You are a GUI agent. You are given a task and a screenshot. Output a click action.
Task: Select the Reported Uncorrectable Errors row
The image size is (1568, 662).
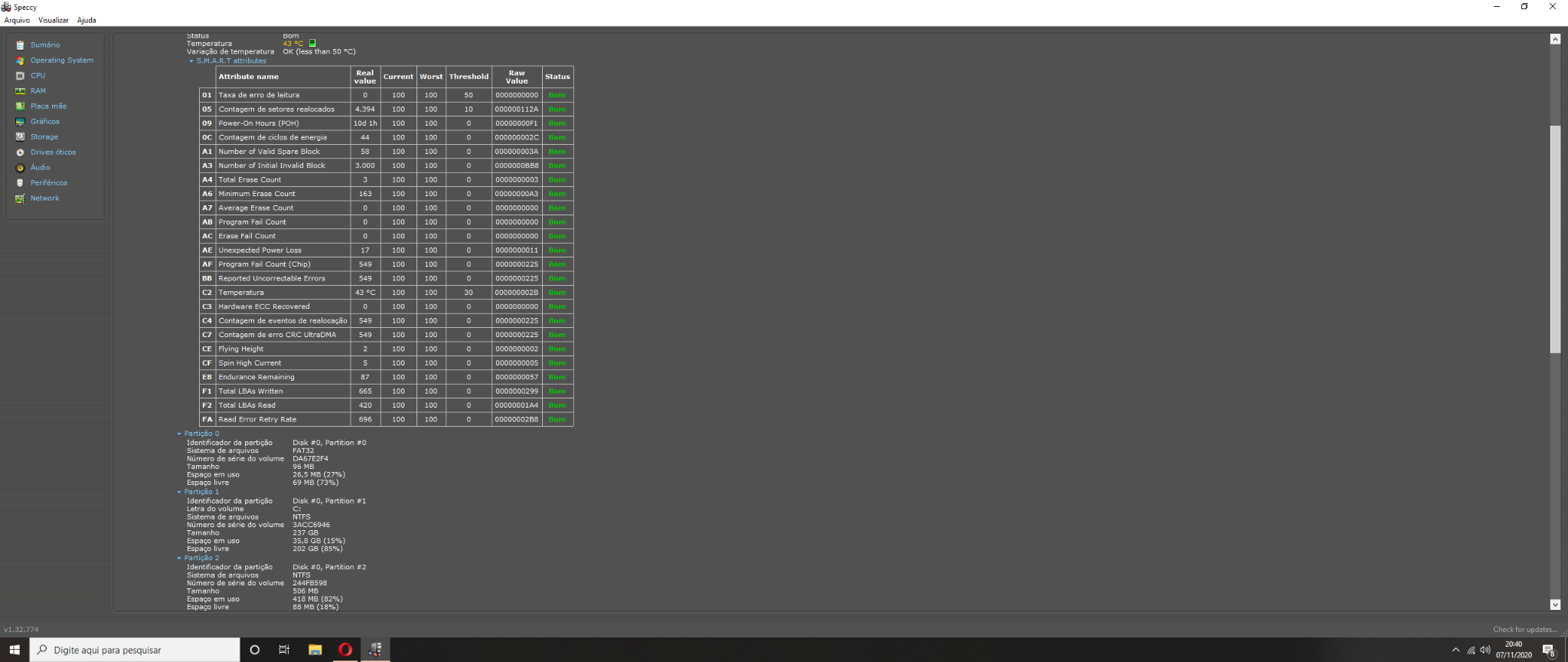[386, 279]
